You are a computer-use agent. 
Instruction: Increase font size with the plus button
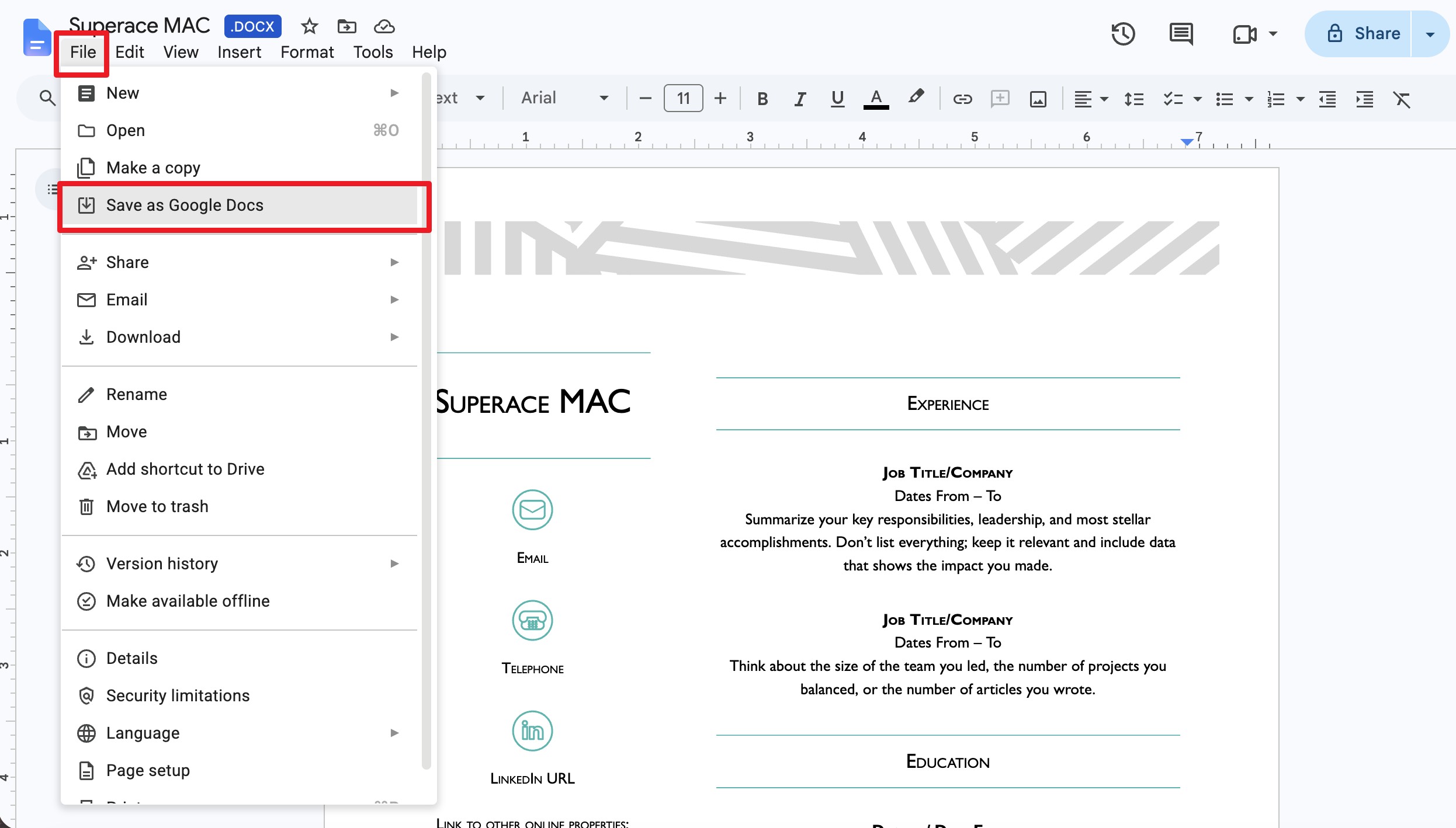(x=720, y=98)
